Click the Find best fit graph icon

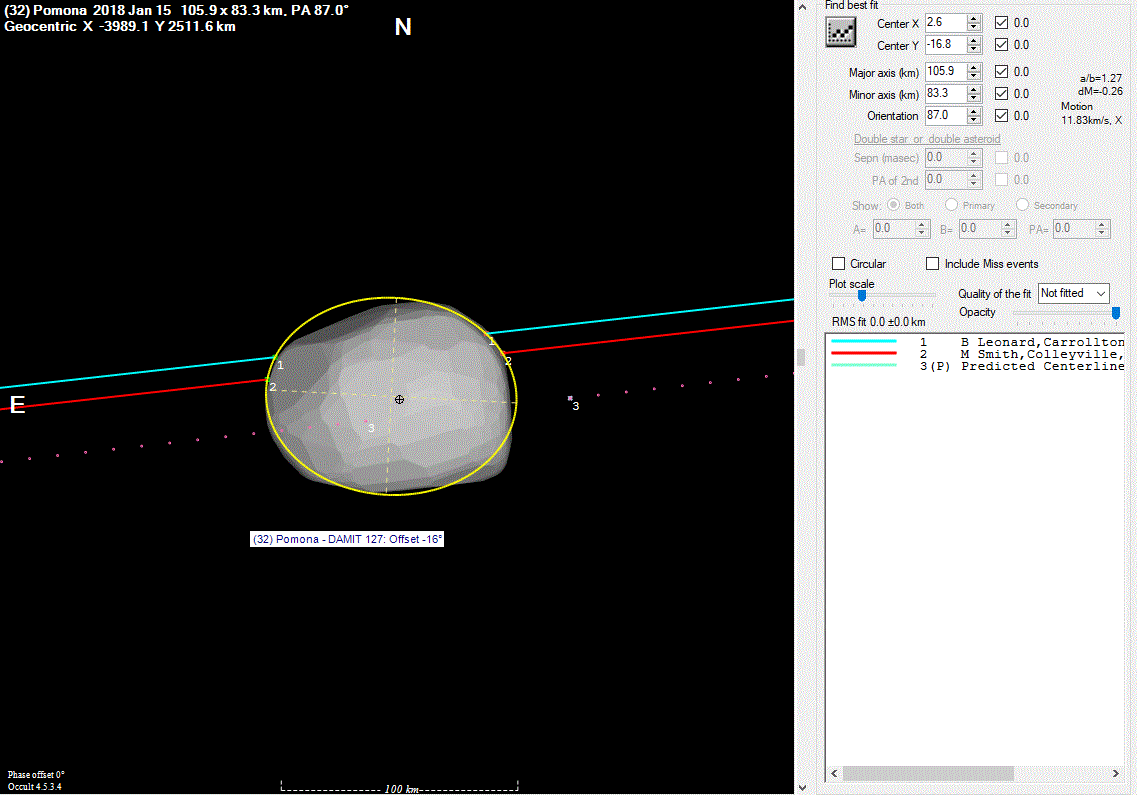click(842, 32)
